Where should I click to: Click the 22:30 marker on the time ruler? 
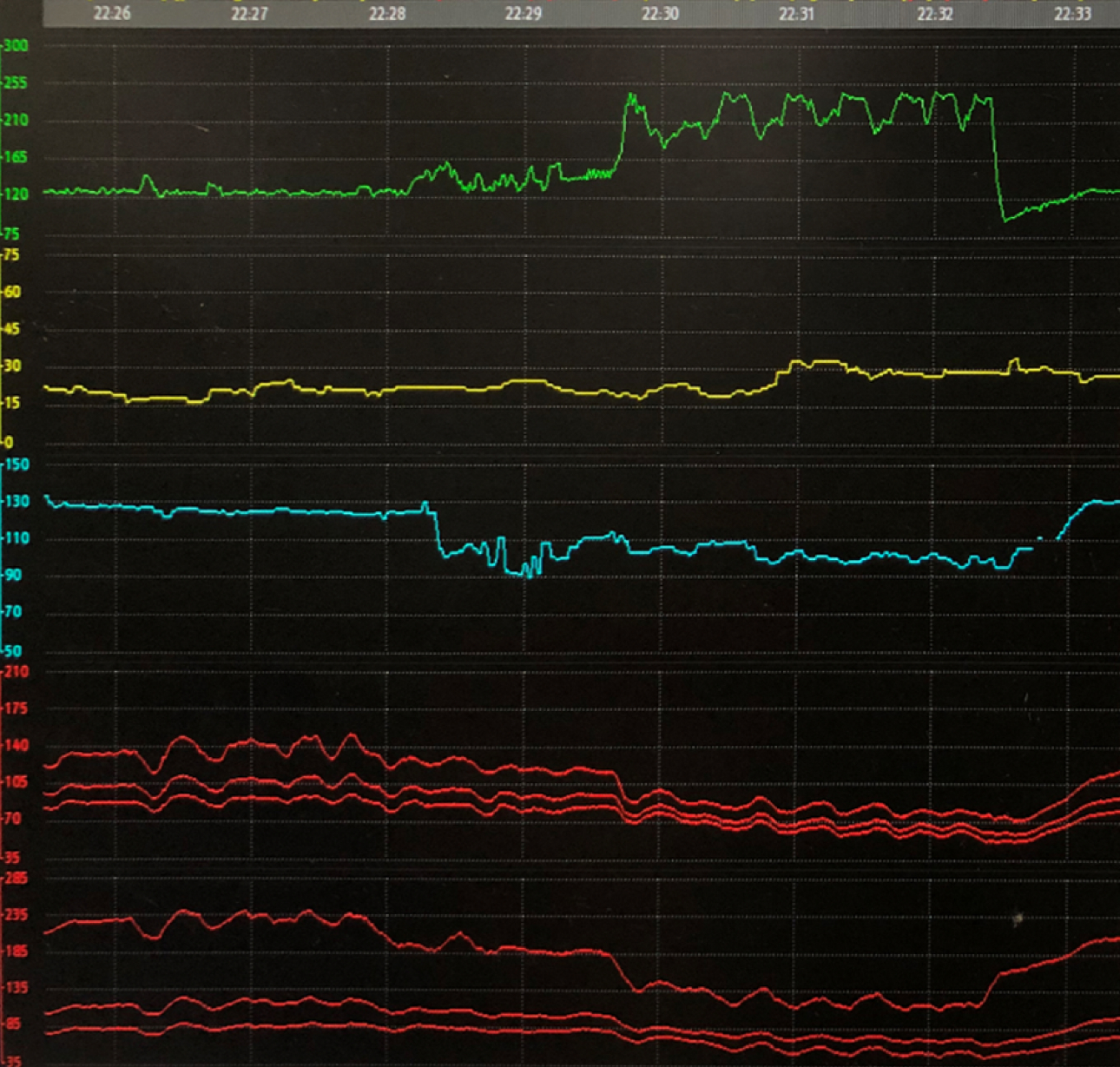coord(658,14)
